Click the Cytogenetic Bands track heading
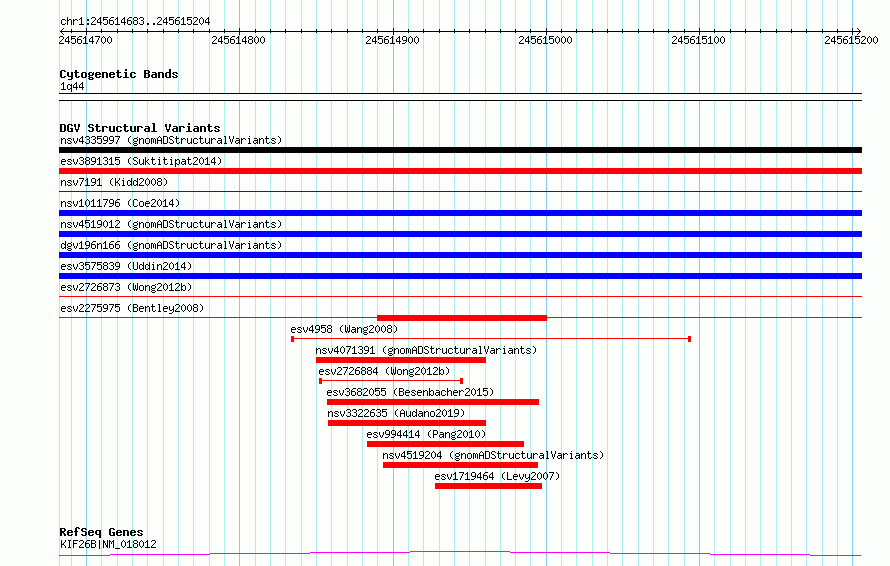890x566 pixels. pos(119,74)
